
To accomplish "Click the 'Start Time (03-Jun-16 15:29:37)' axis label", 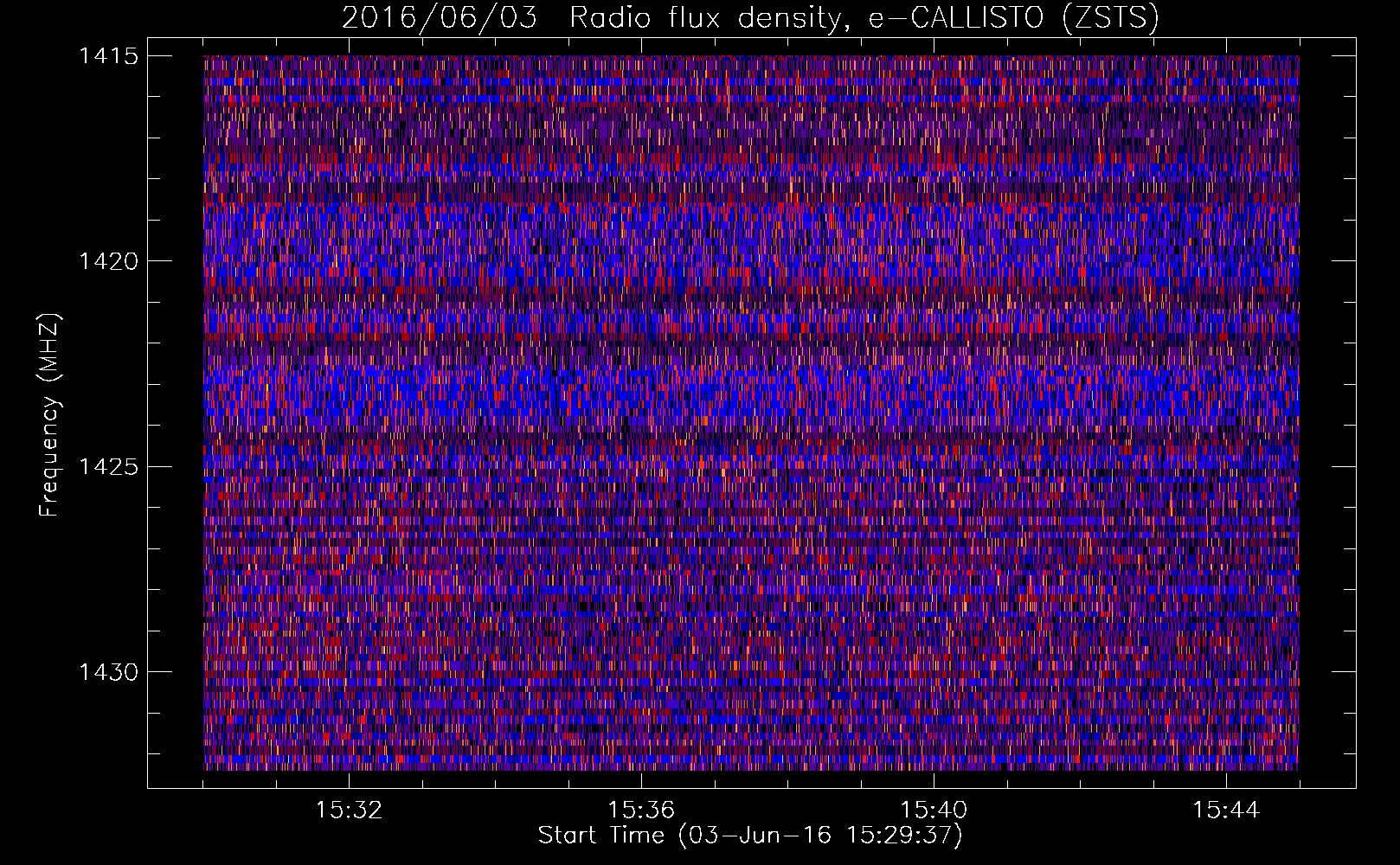I will click(750, 836).
